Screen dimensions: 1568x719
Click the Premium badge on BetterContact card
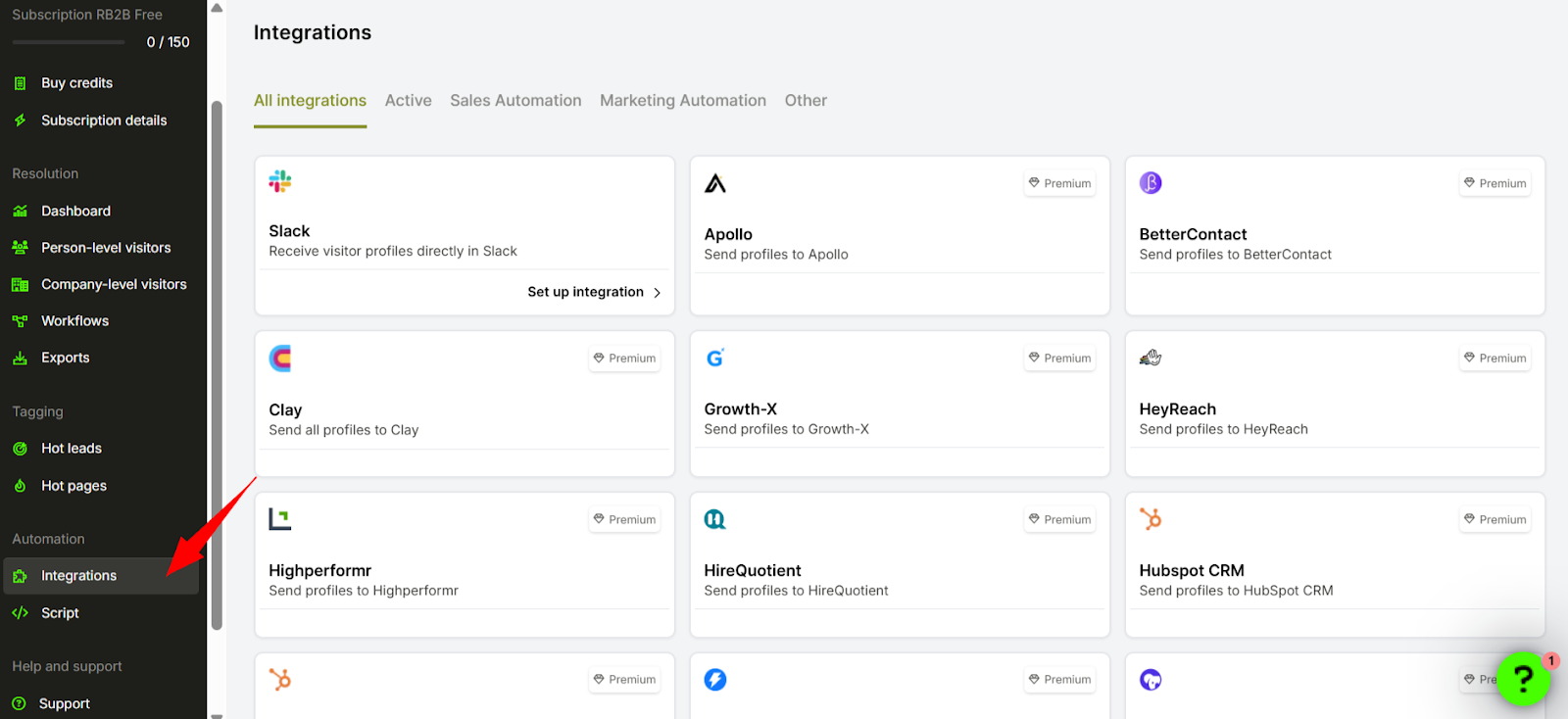tap(1494, 183)
